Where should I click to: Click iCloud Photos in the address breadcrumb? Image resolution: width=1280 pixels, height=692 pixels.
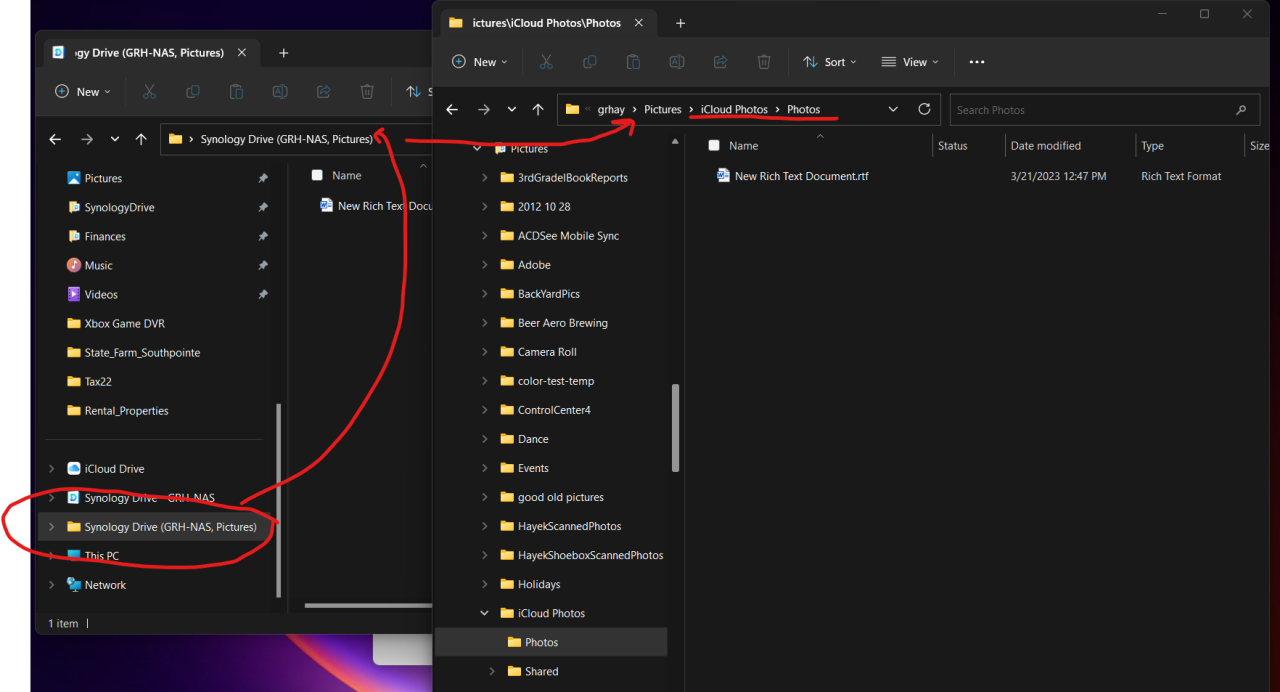tap(734, 110)
